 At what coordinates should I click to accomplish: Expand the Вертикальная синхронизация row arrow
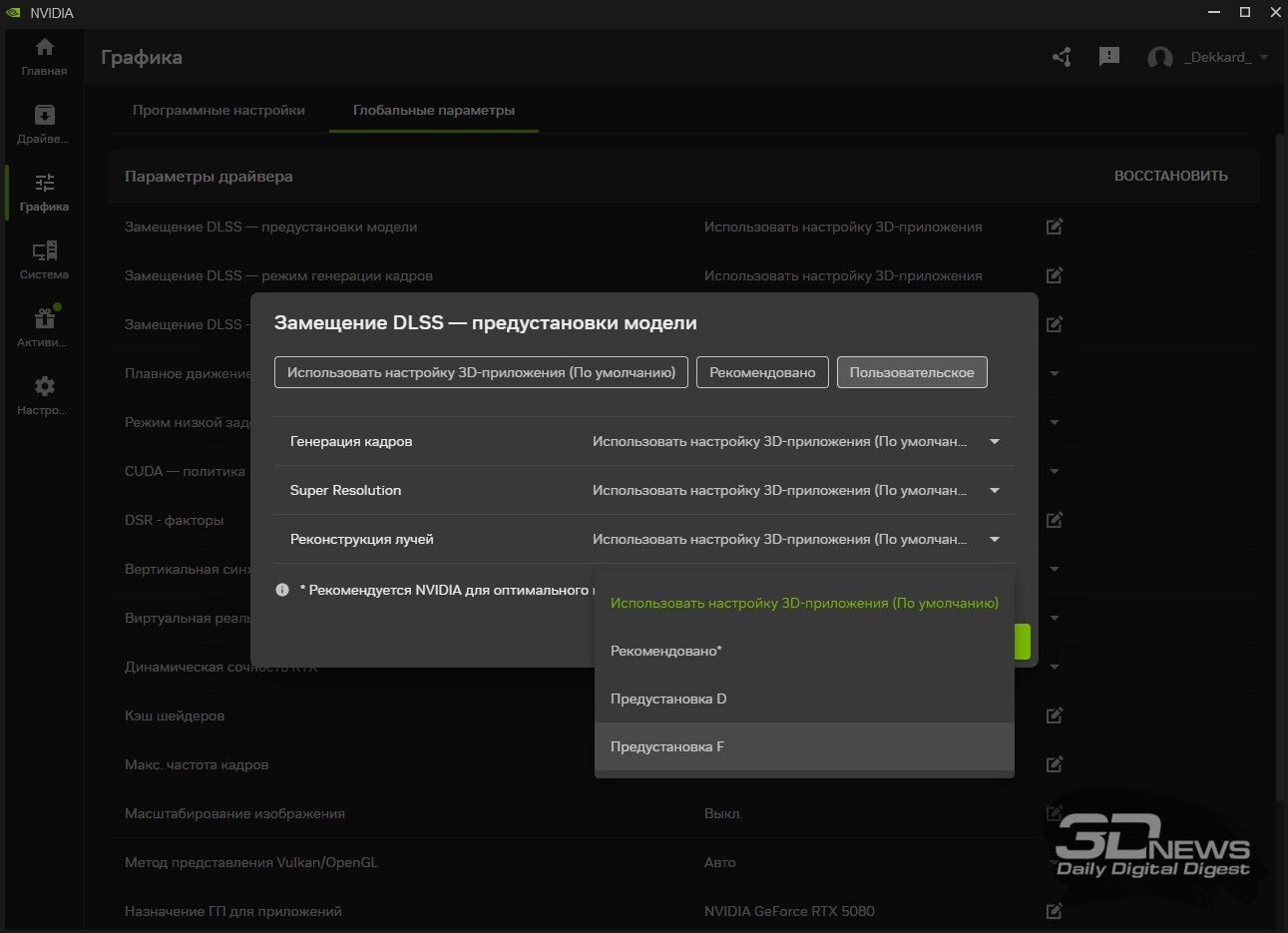1055,569
